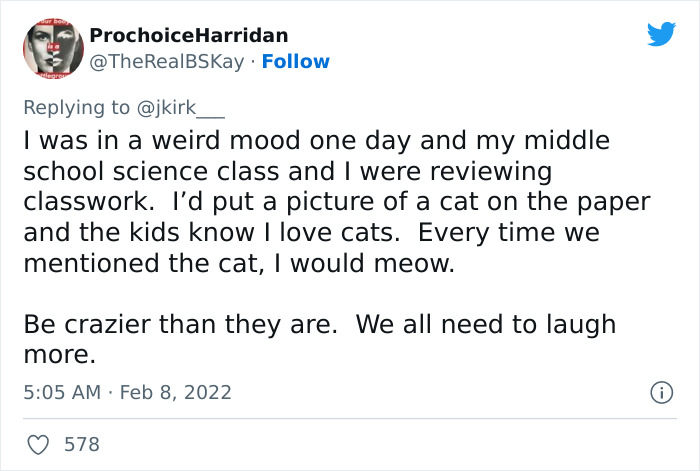The image size is (700, 471).
Task: Click the line 'mentioned the cat, I would meow.'
Action: pos(239,263)
